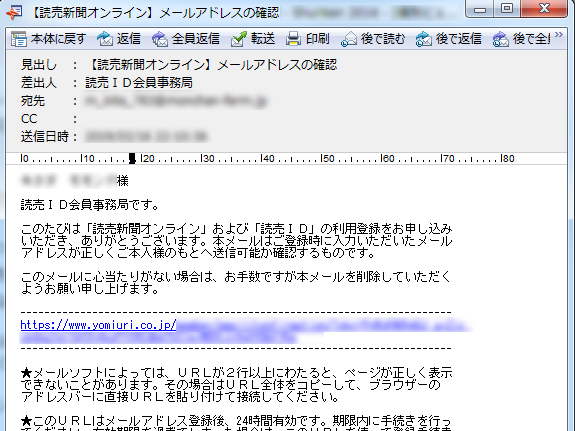Click the 全員返信 reply-all icon
The width and height of the screenshot is (575, 431).
tap(160, 39)
